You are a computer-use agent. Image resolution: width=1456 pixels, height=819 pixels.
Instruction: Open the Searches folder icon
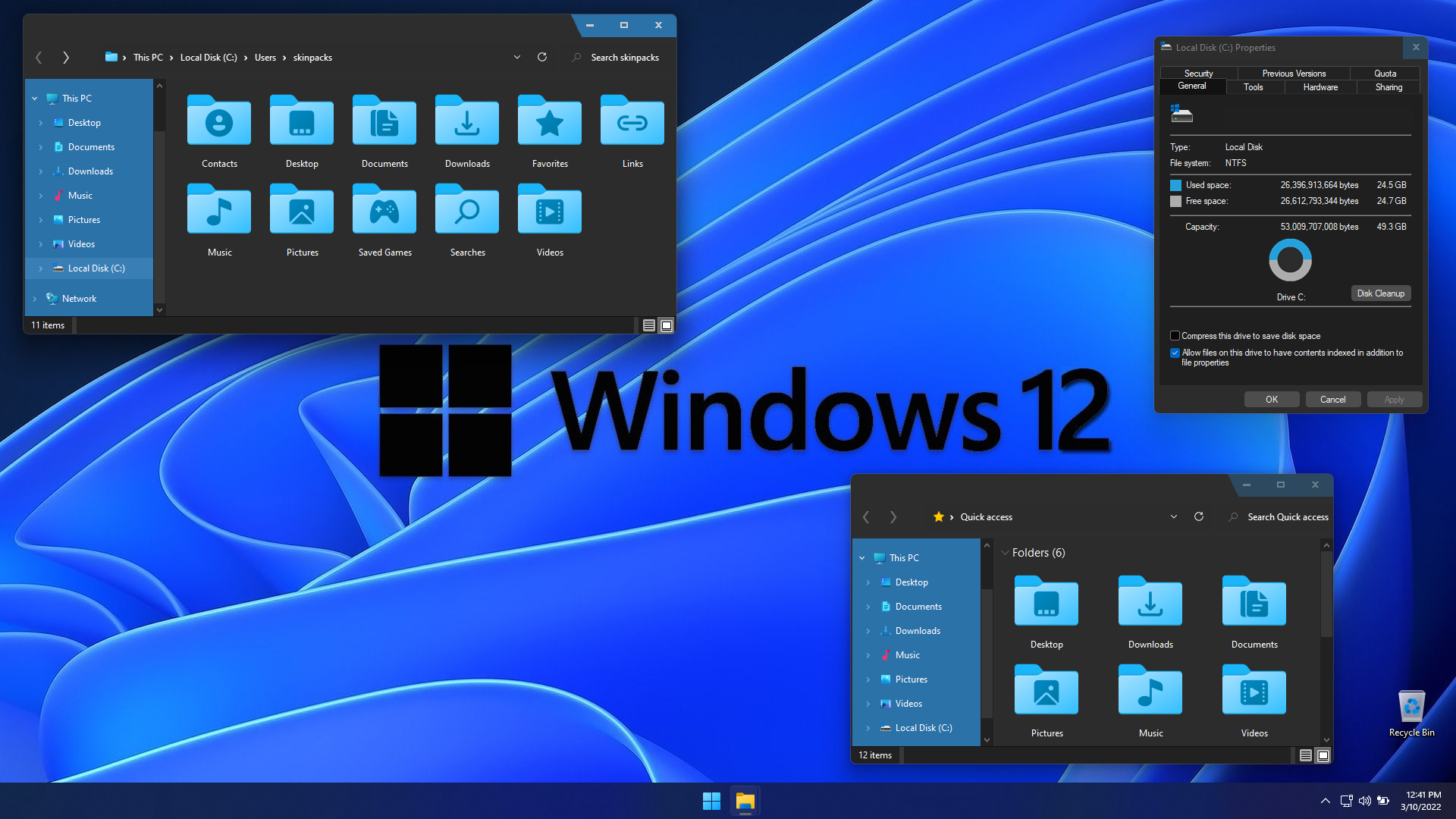pos(467,210)
